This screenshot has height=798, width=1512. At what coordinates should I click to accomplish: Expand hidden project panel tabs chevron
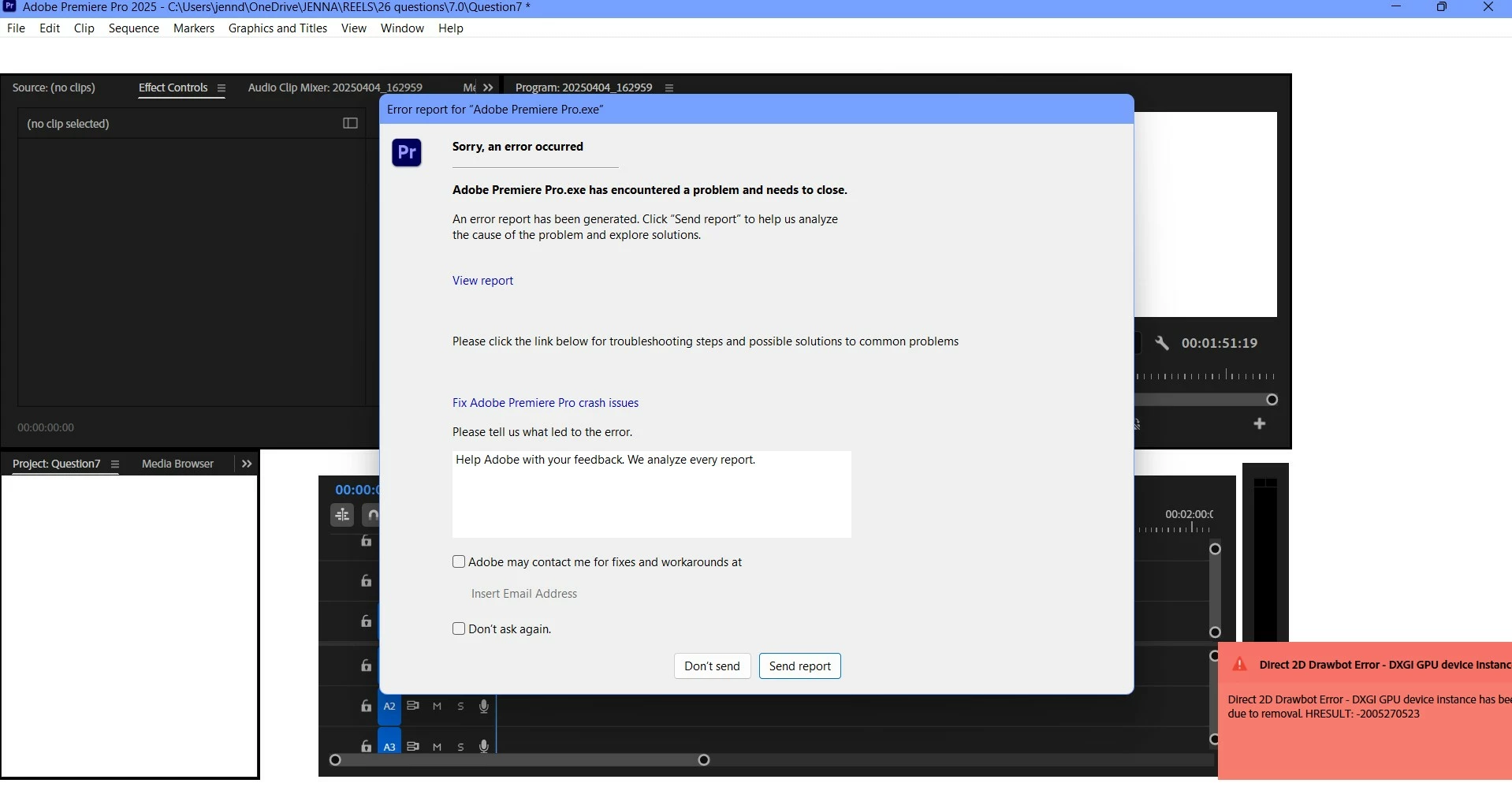[x=247, y=464]
